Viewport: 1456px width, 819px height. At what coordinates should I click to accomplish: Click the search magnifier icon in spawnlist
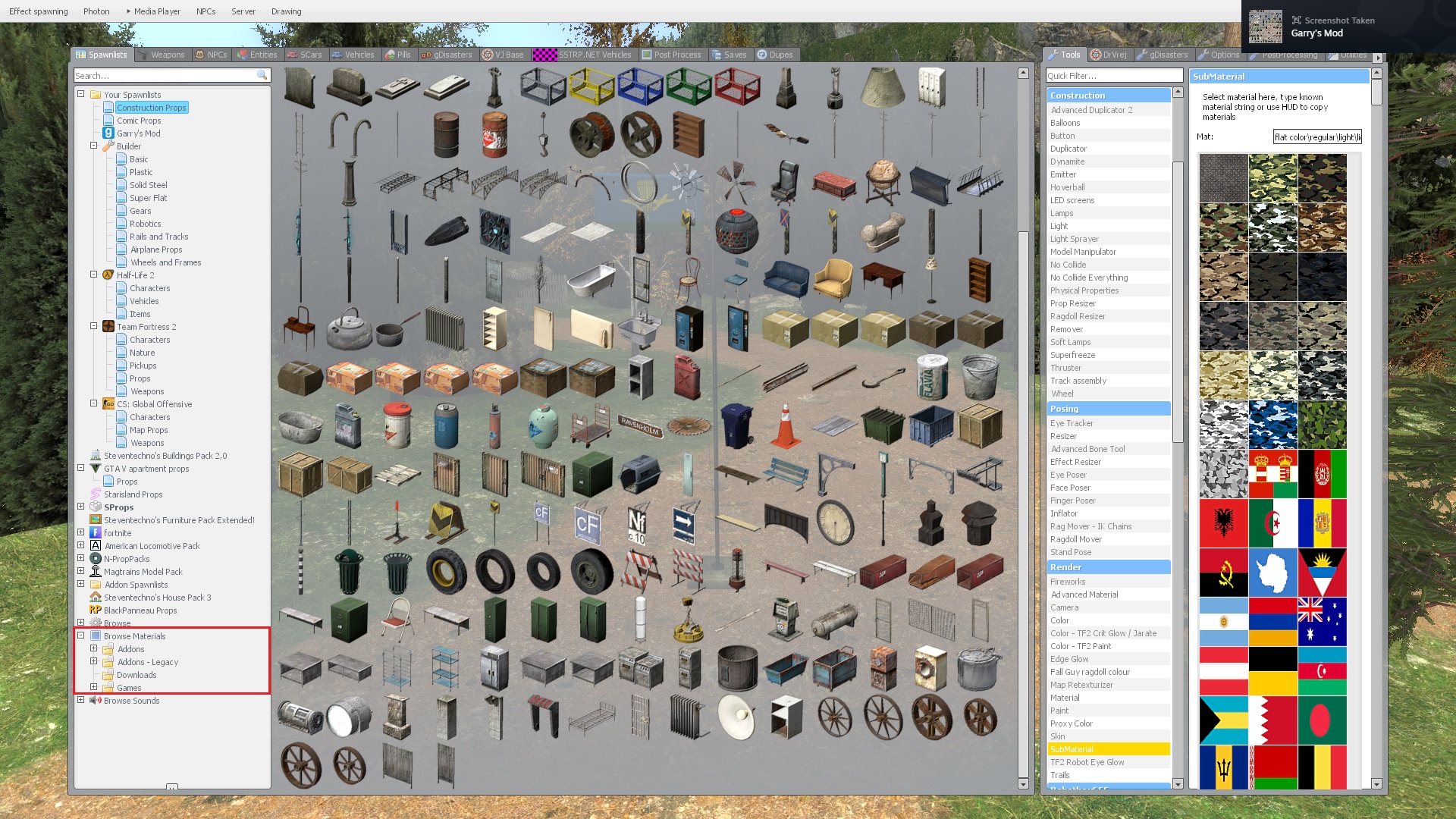pos(262,75)
